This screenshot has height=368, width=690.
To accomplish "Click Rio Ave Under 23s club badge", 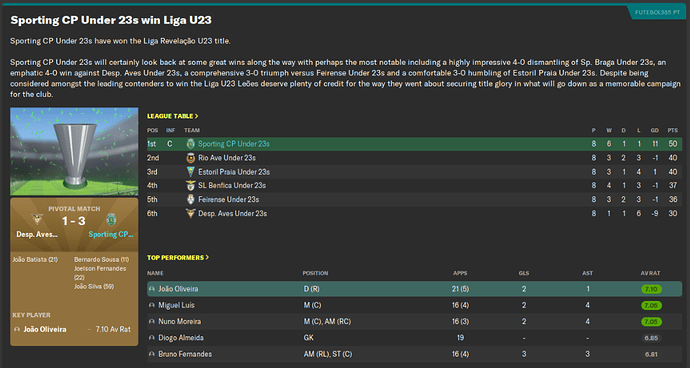I will point(191,158).
